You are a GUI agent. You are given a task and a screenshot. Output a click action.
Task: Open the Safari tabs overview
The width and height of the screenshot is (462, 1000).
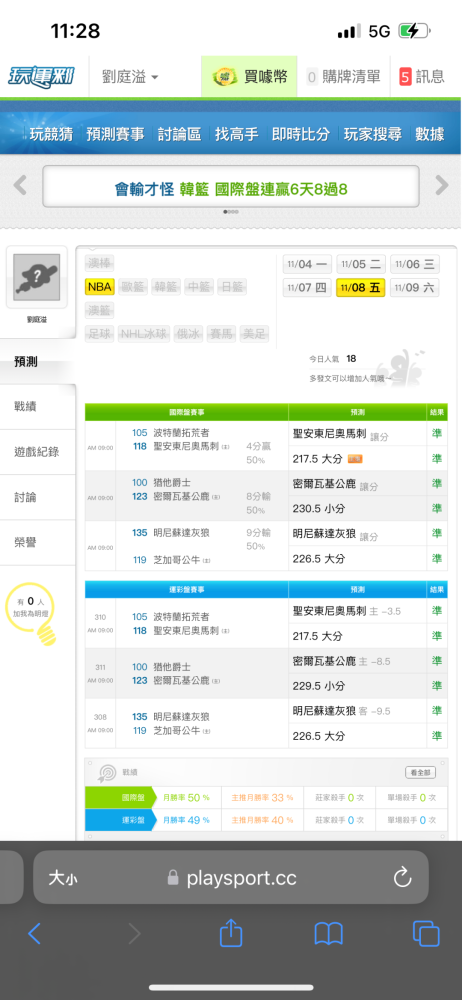tap(426, 934)
